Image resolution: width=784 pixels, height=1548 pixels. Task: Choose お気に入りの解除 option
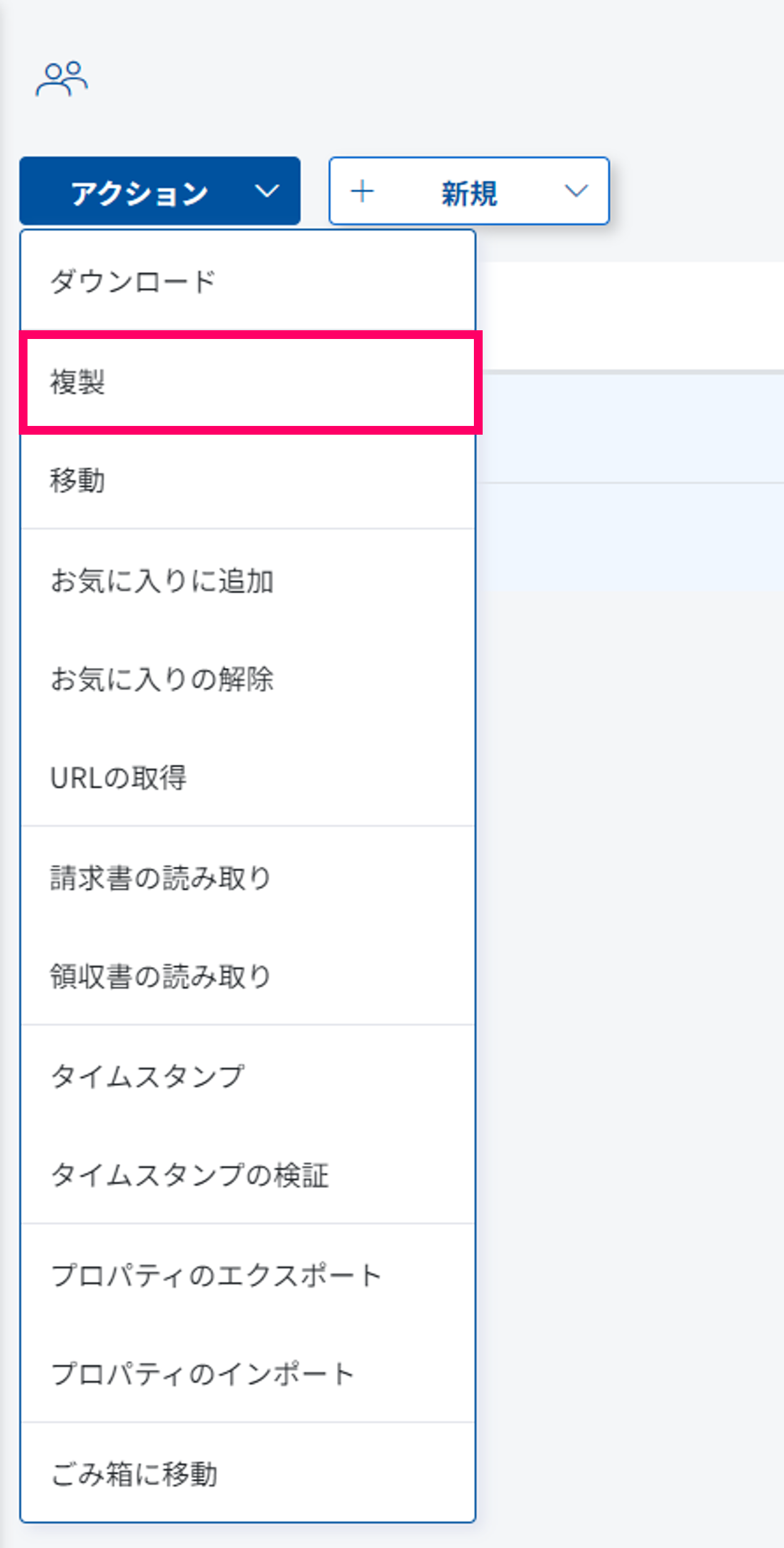pos(162,679)
